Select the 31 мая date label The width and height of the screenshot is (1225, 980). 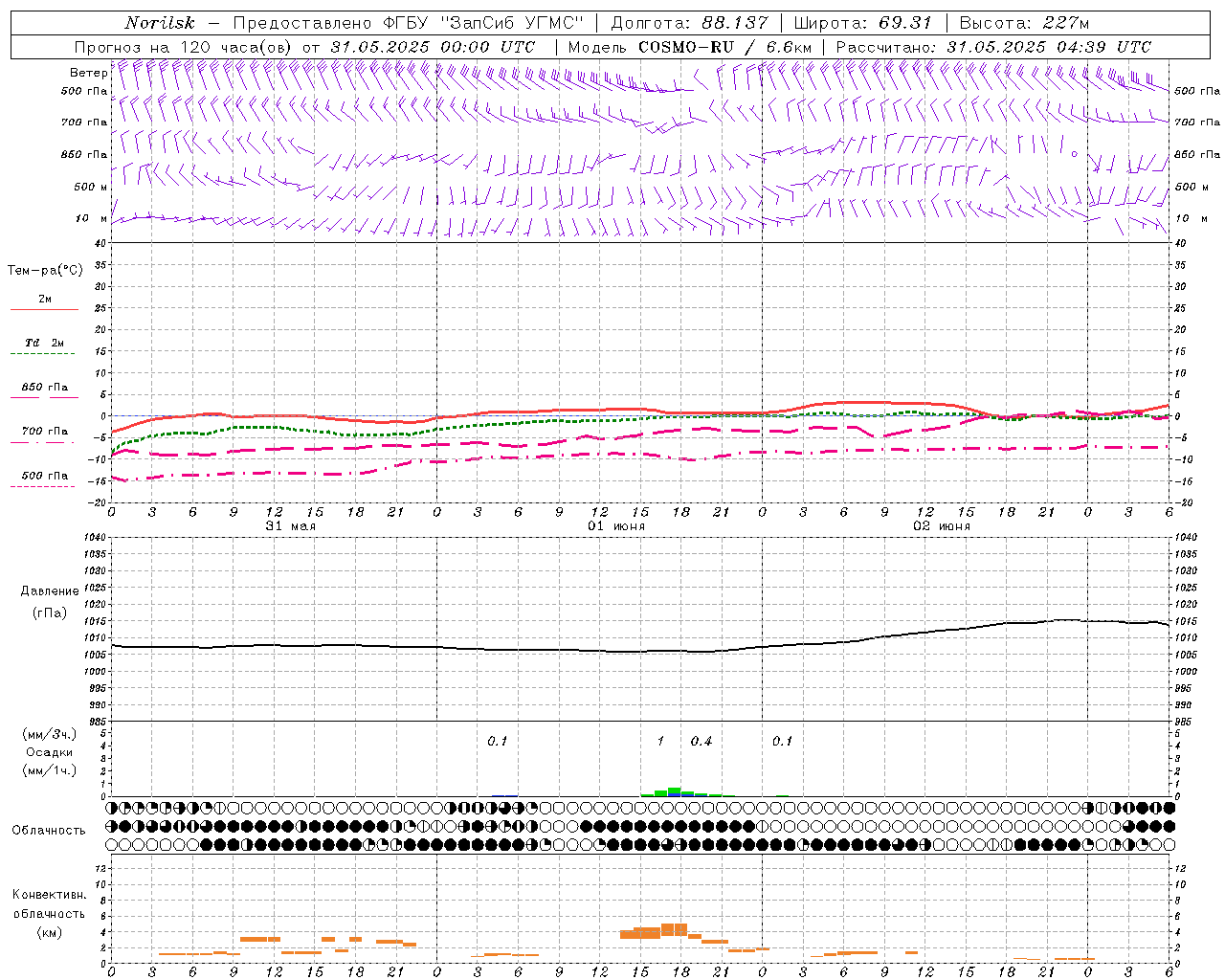[x=290, y=526]
